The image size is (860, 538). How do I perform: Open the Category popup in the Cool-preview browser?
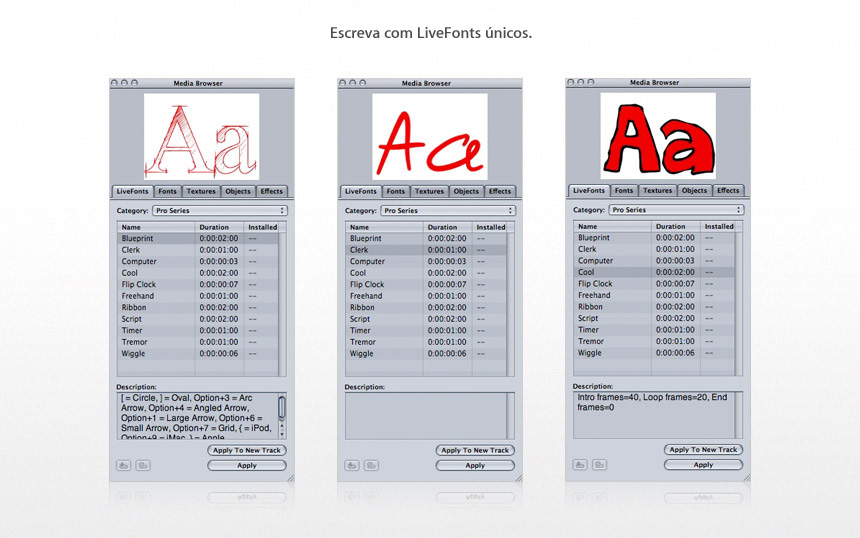[675, 210]
